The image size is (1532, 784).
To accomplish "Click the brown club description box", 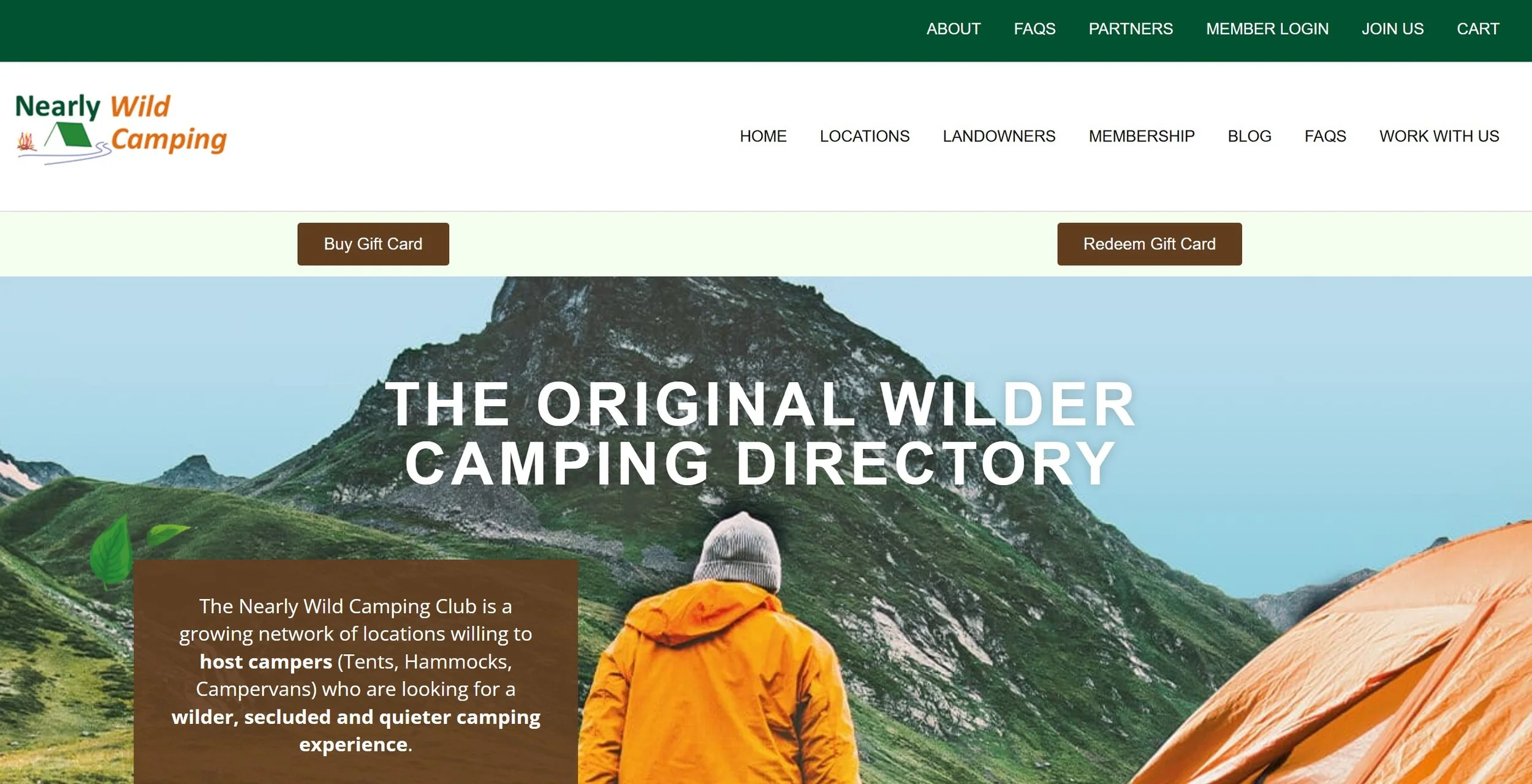I will tap(355, 671).
